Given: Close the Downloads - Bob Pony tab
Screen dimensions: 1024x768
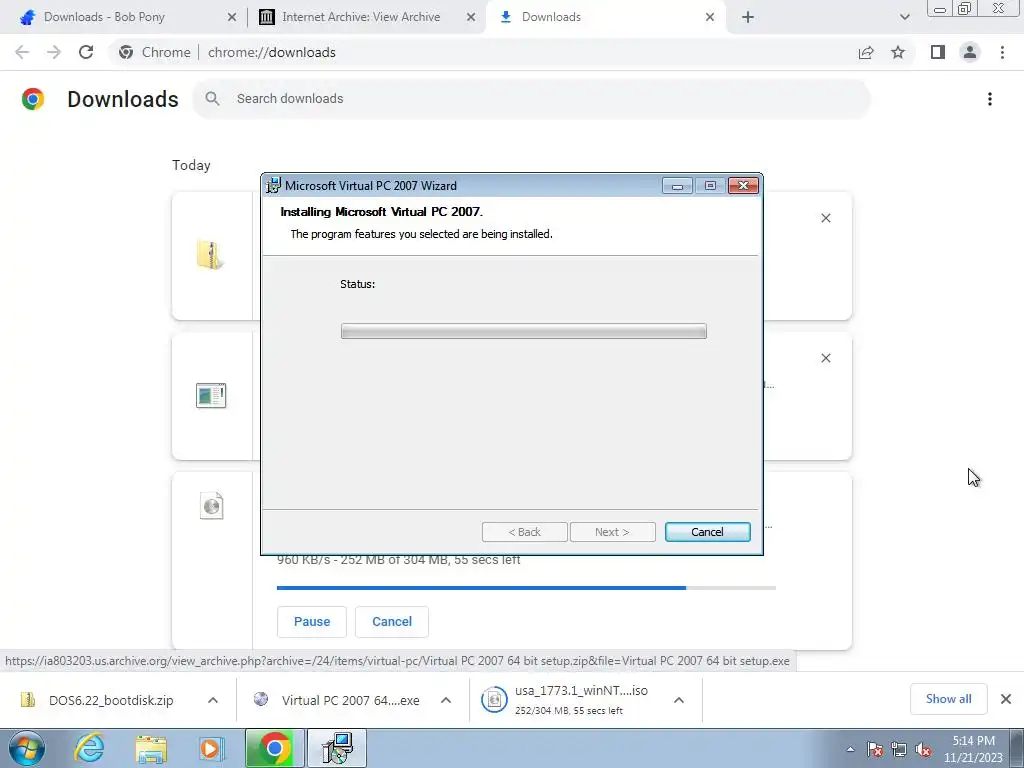Looking at the screenshot, I should [x=231, y=17].
